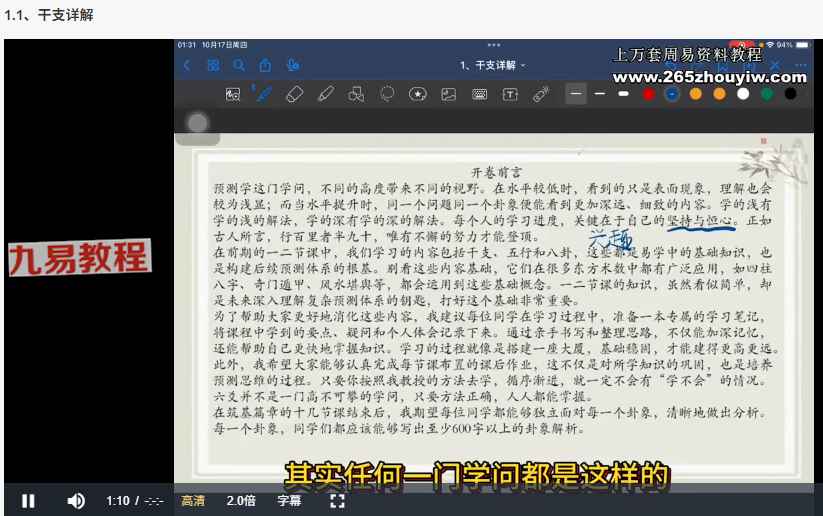
Task: Click the 开卷前言 heading in the note
Action: click(x=496, y=172)
